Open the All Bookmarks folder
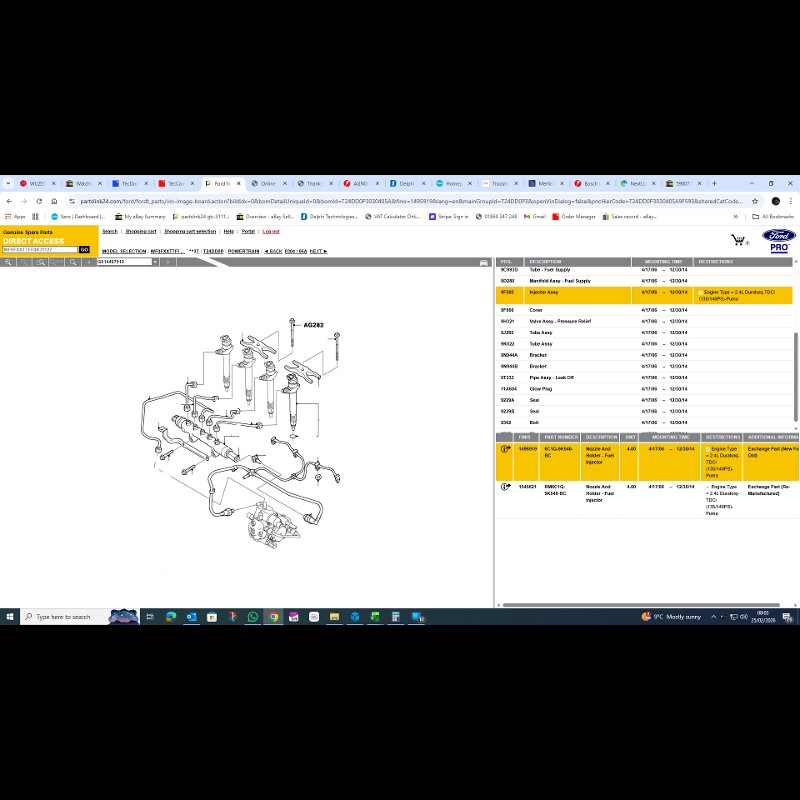800x800 pixels. click(773, 217)
